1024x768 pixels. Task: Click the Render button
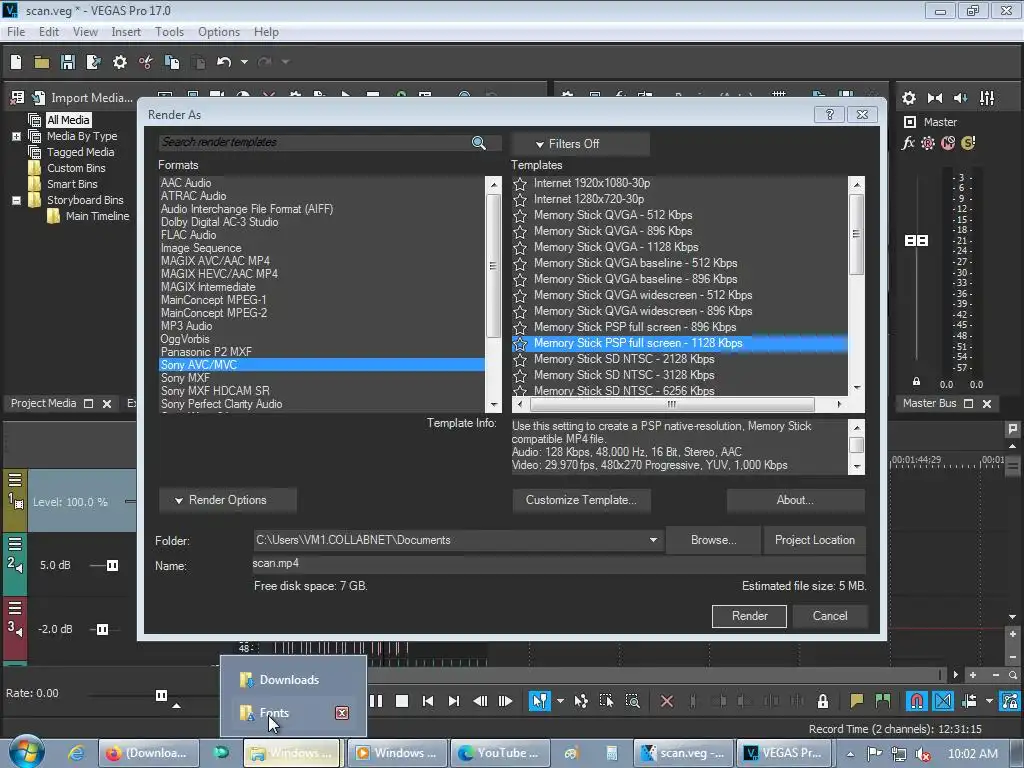(749, 616)
